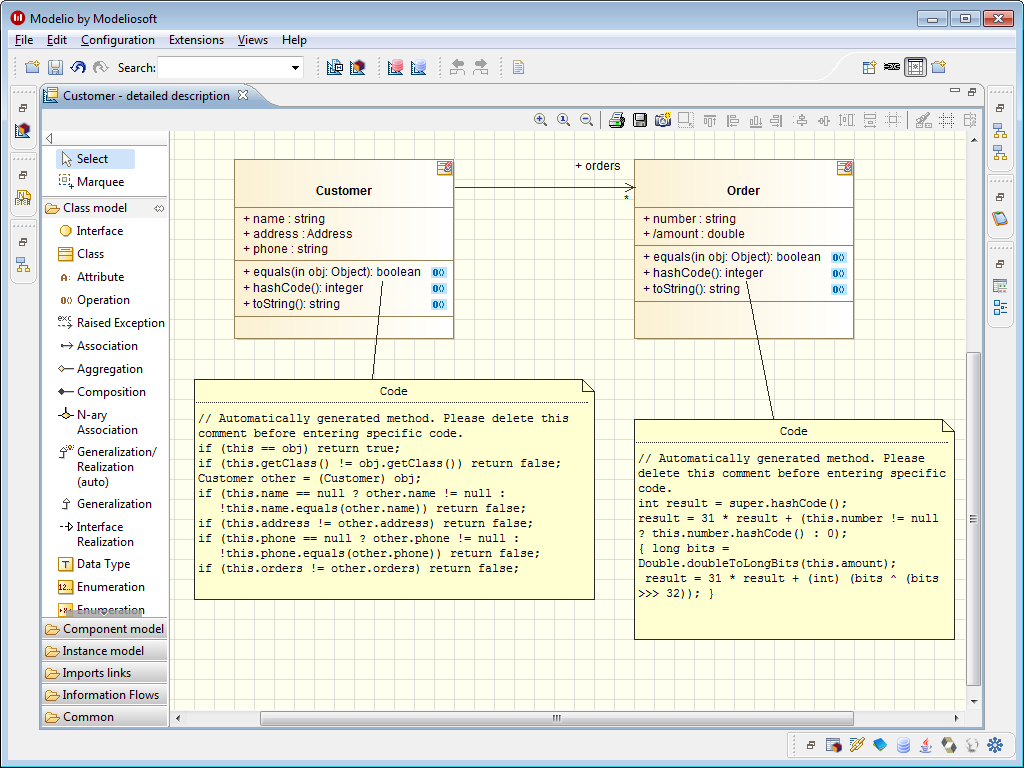
Task: Open the script pencil icon in bottom bar
Action: (x=857, y=744)
